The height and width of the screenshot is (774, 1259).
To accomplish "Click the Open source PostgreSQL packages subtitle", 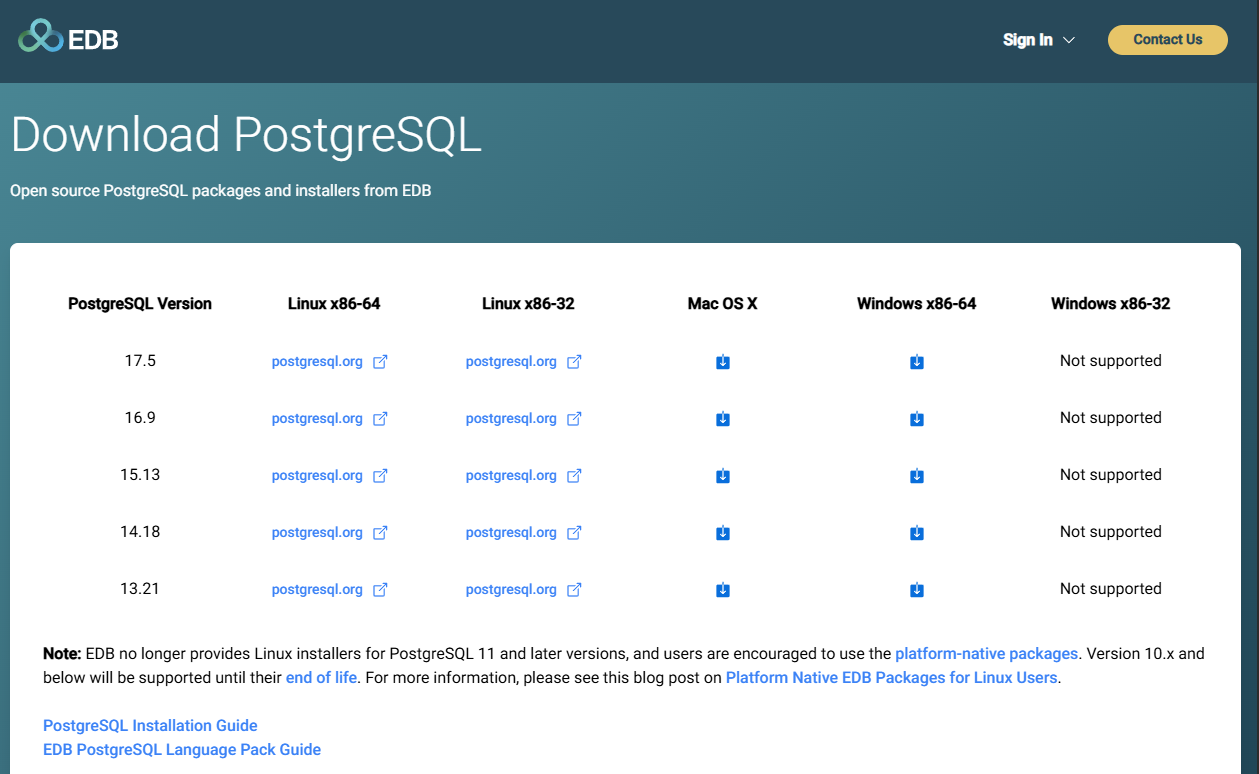I will (221, 190).
